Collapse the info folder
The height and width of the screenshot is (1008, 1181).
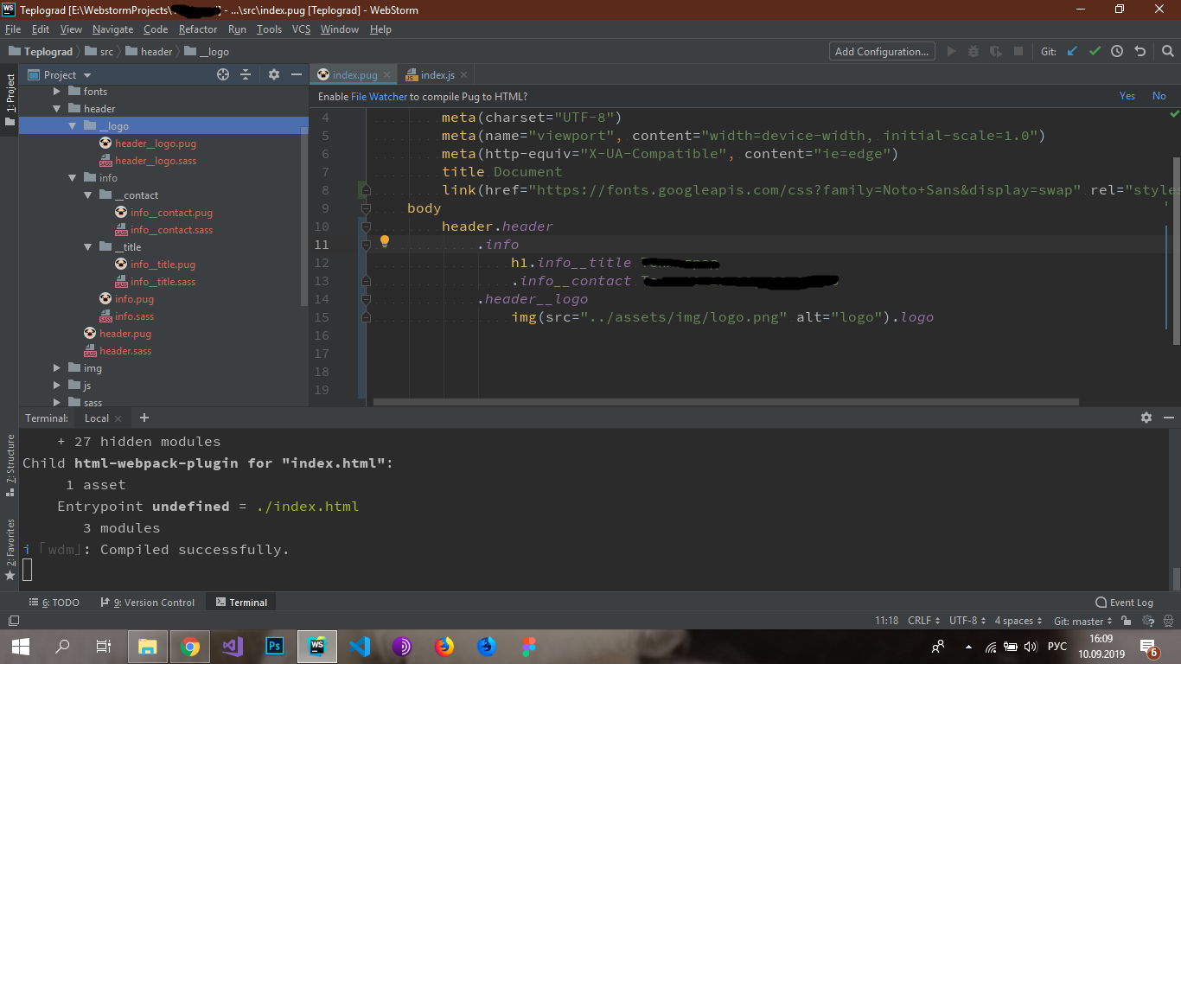pos(73,177)
